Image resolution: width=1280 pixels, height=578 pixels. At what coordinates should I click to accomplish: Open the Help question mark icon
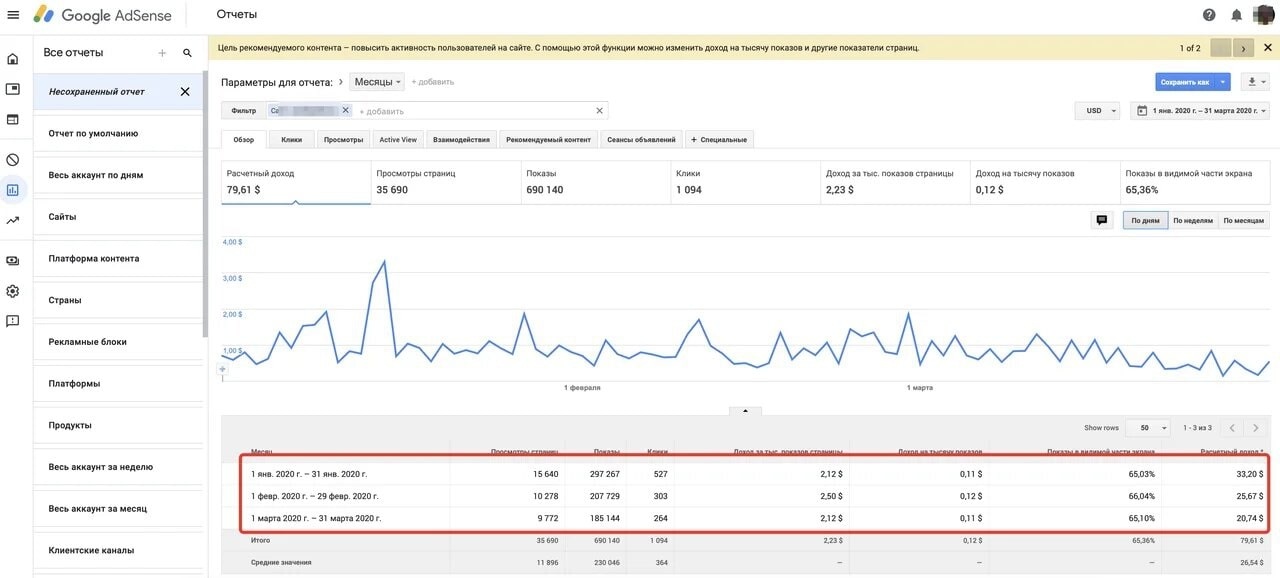1209,15
